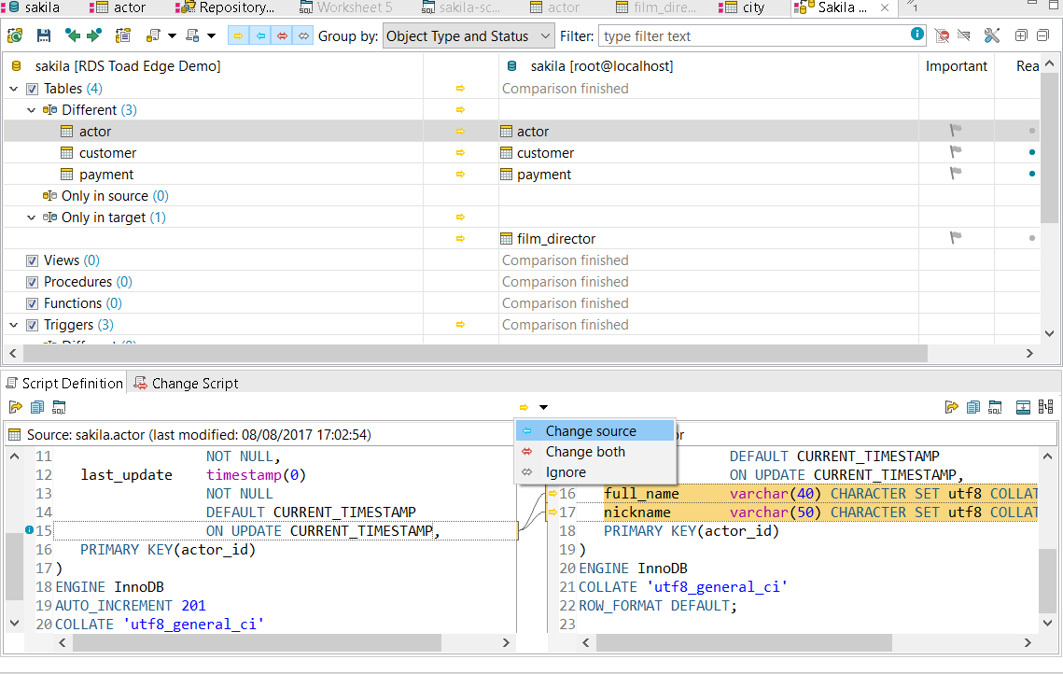
Task: Click the blue info icon in filter box
Action: pyautogui.click(x=917, y=33)
